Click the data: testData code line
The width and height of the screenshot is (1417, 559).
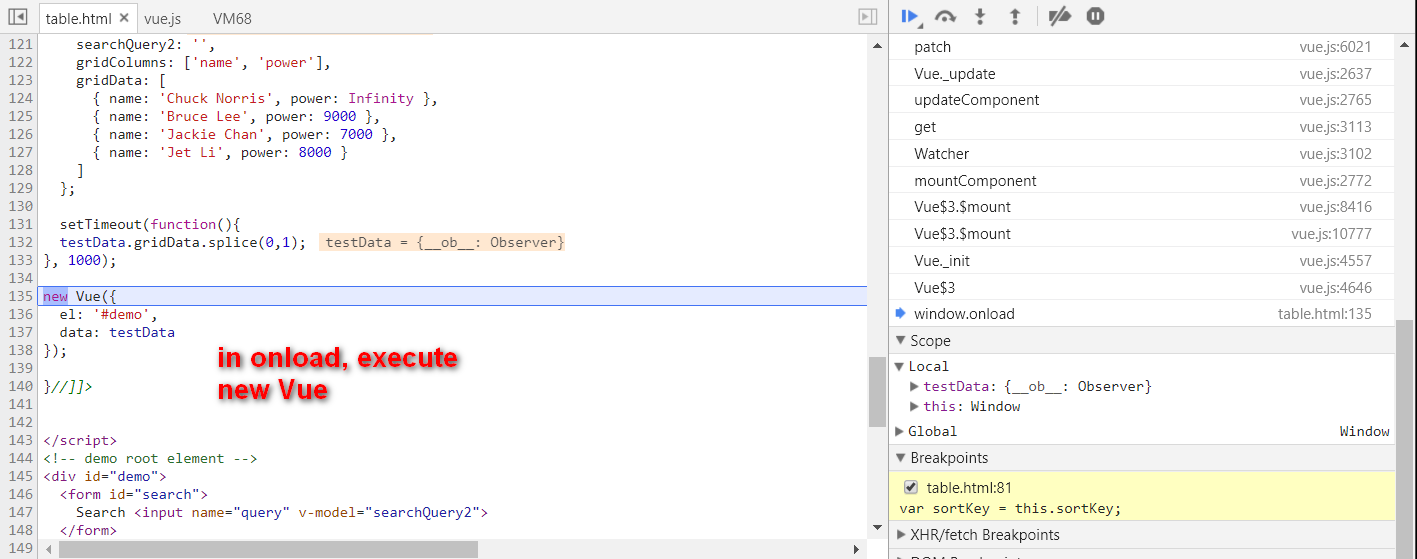point(117,332)
